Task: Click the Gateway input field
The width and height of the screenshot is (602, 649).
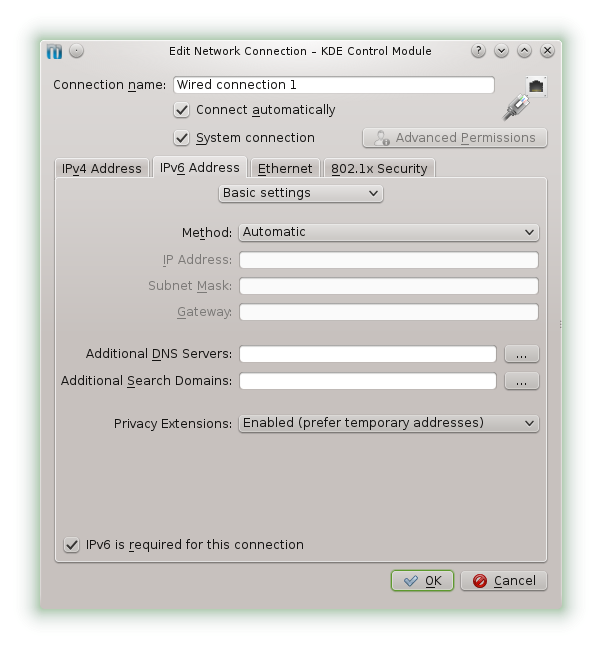Action: point(389,312)
